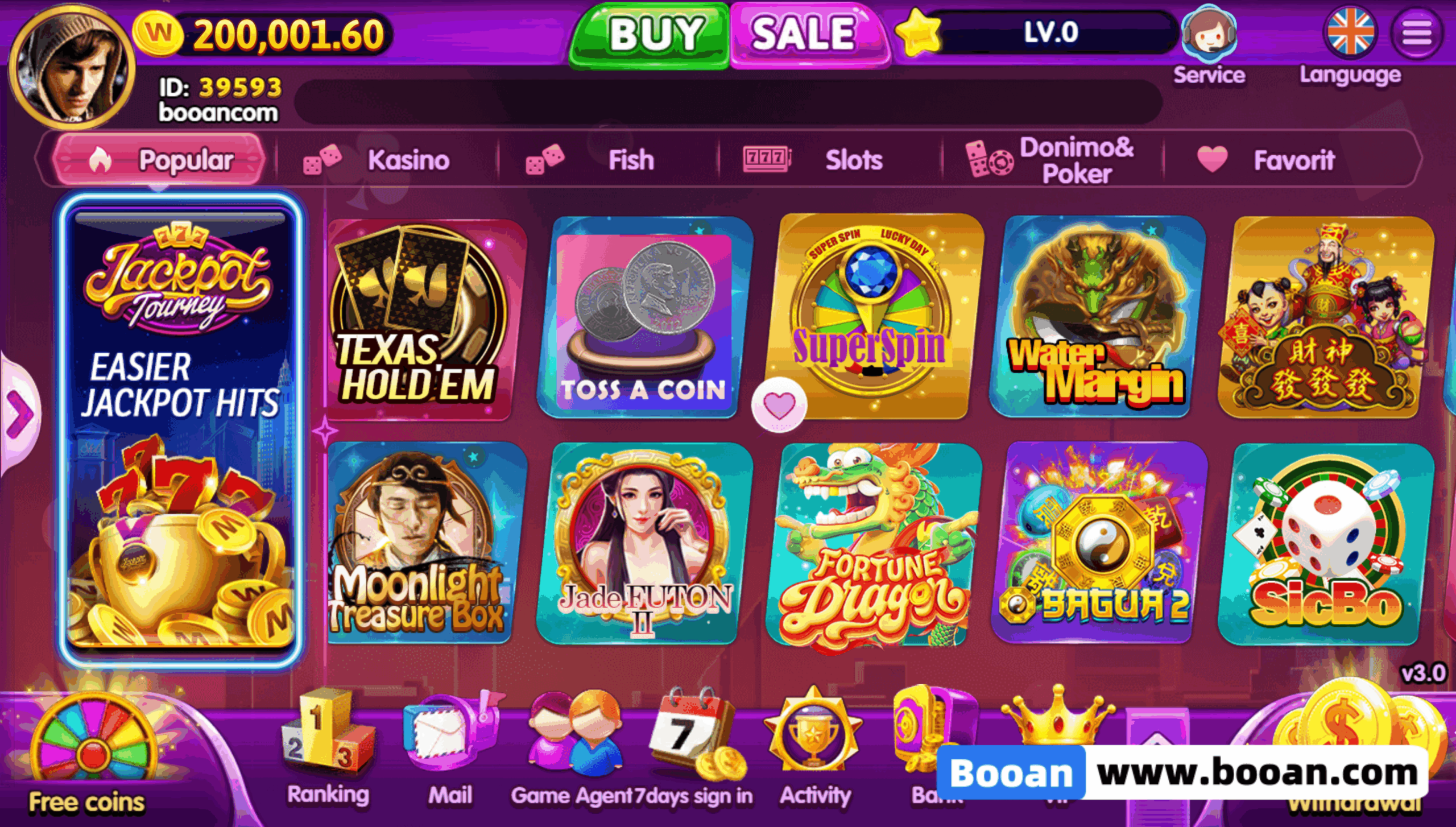This screenshot has height=827, width=1456.
Task: Click the LV.0 level progress bar
Action: click(1050, 32)
